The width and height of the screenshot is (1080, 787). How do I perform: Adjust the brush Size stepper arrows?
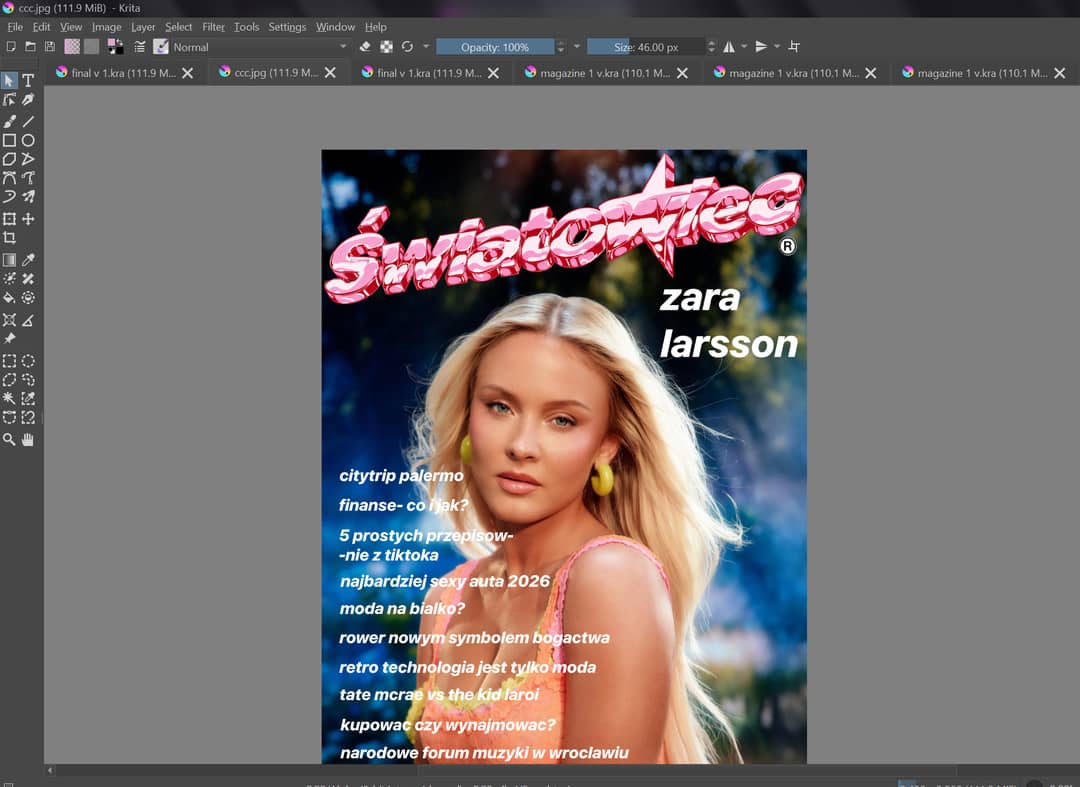[x=712, y=47]
